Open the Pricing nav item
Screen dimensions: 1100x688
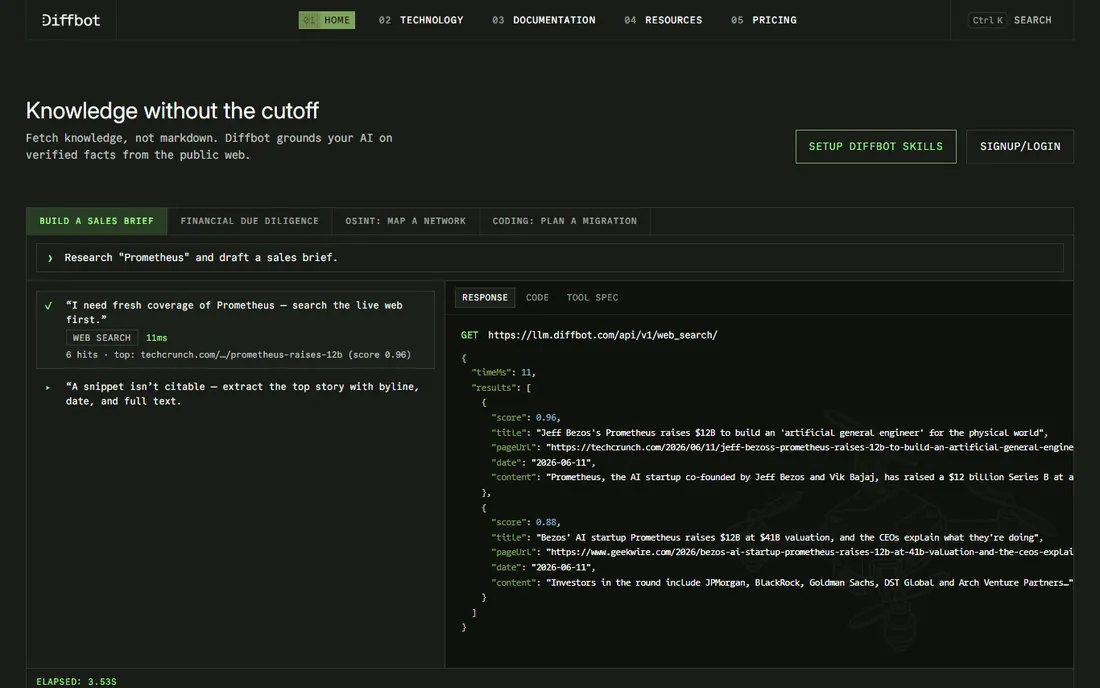point(763,20)
